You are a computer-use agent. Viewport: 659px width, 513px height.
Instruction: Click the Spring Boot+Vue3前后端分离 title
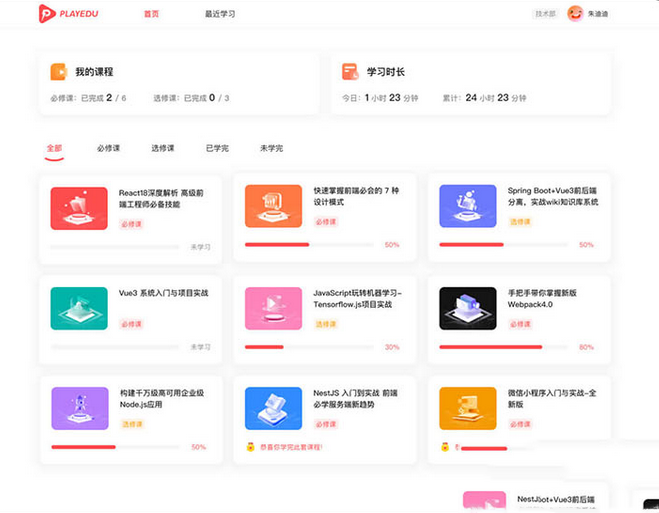[553, 196]
